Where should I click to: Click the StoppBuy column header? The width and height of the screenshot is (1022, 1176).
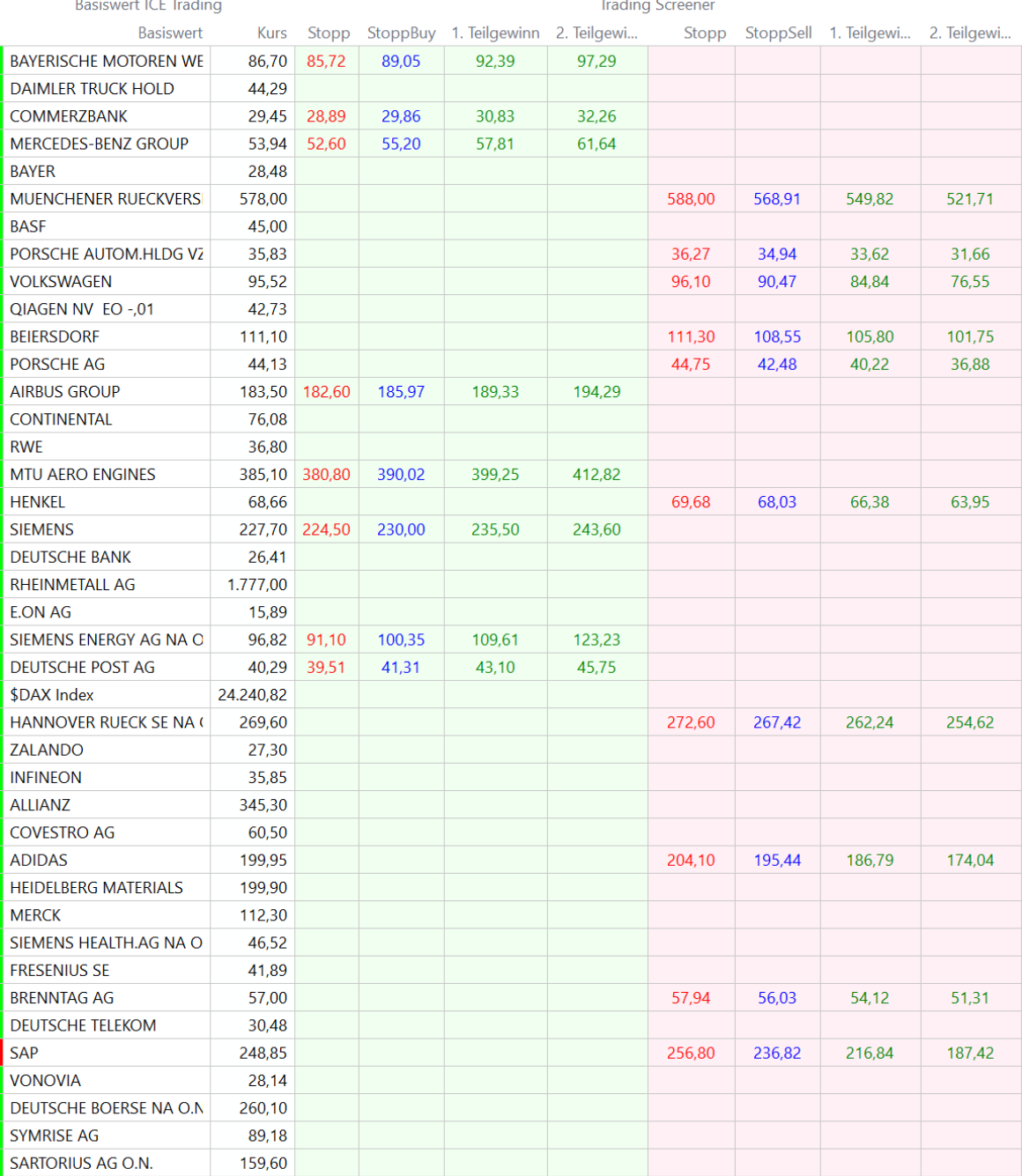tap(401, 33)
